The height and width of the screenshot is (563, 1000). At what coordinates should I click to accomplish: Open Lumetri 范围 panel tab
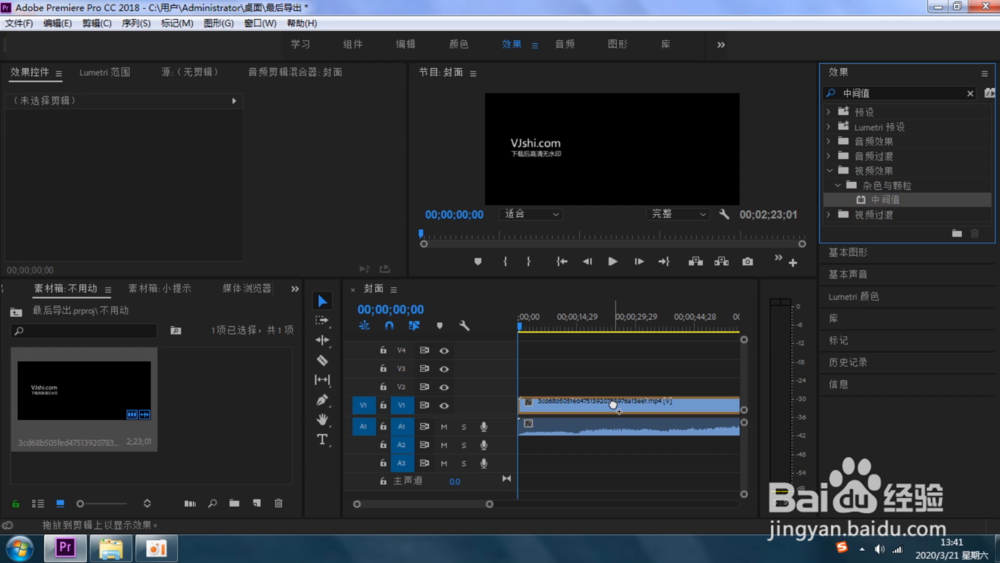click(x=105, y=72)
